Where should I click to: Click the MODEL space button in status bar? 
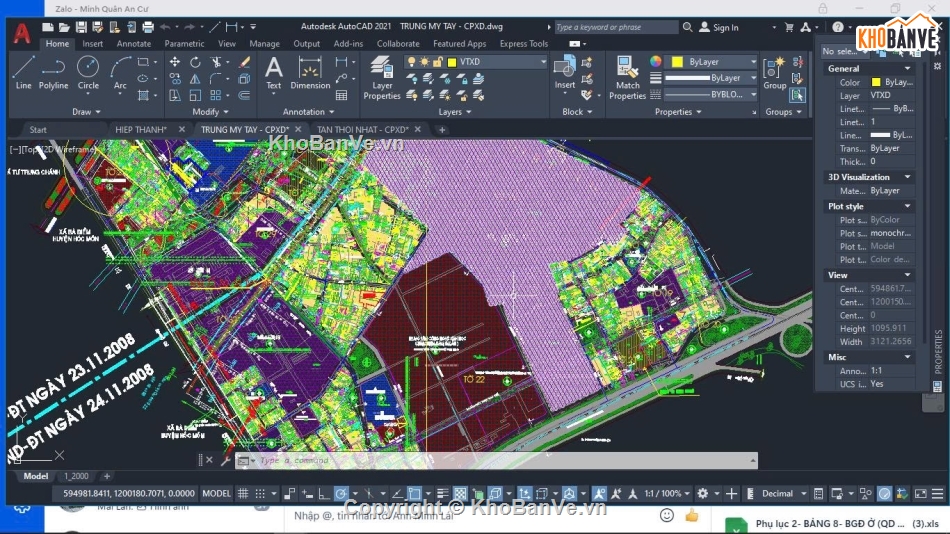tap(216, 493)
